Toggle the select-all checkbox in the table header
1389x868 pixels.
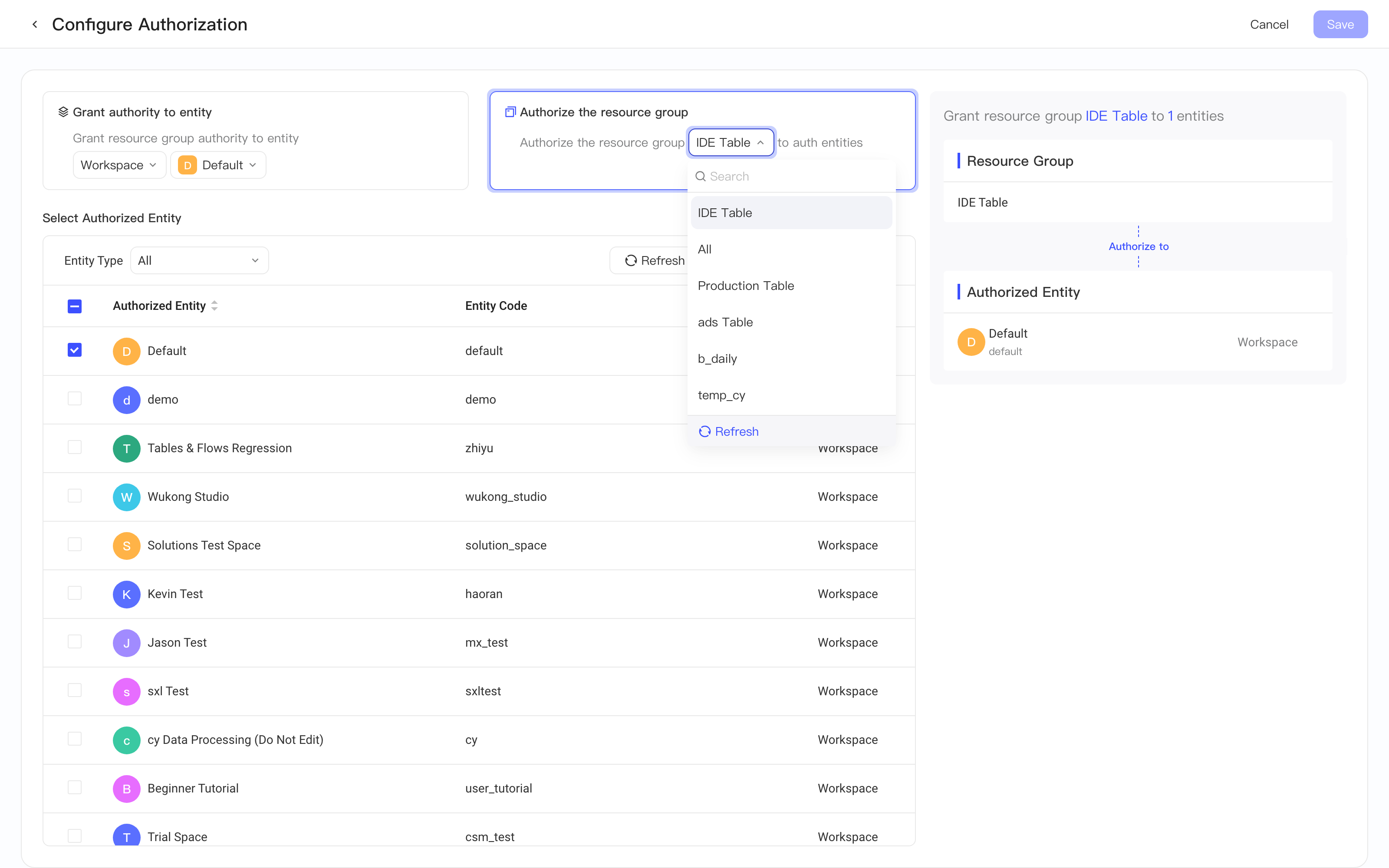click(x=75, y=306)
